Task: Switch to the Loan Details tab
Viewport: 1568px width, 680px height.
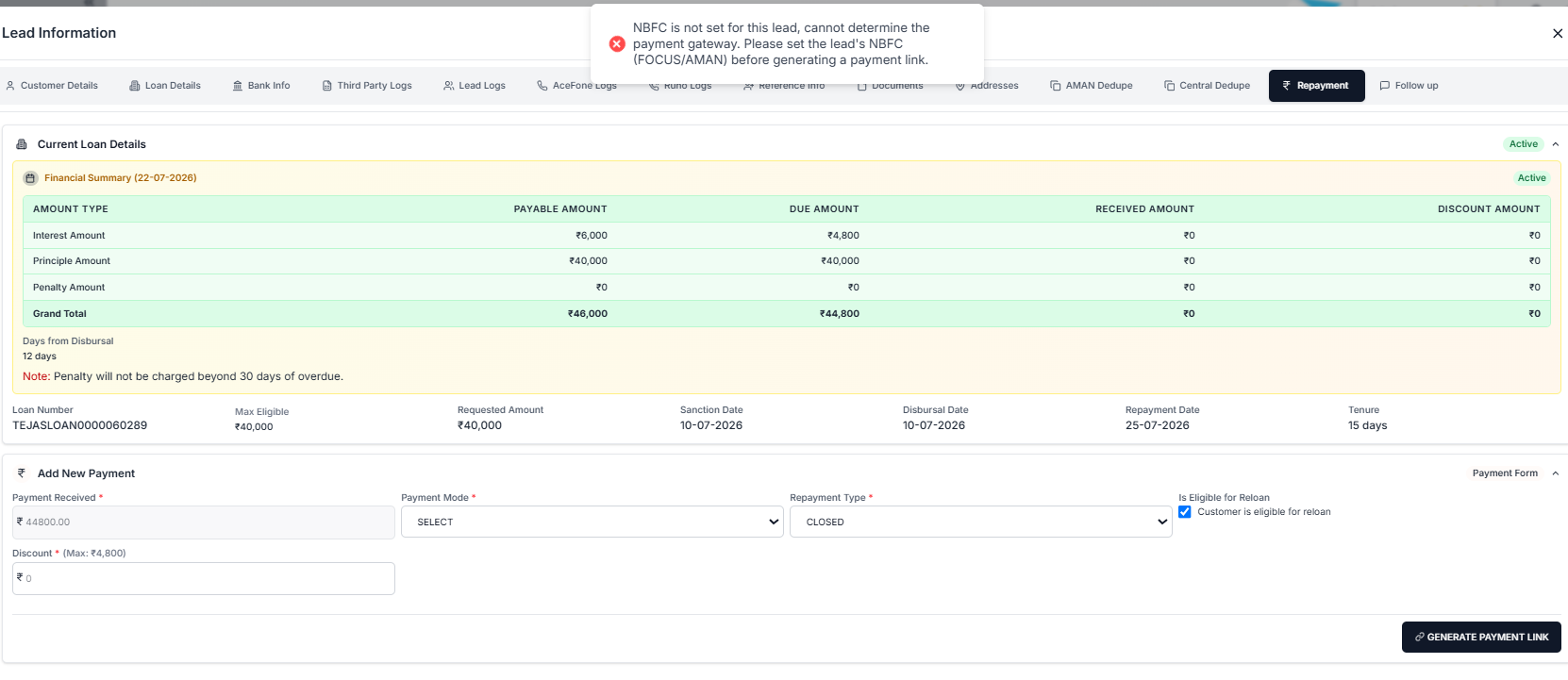Action: [165, 86]
